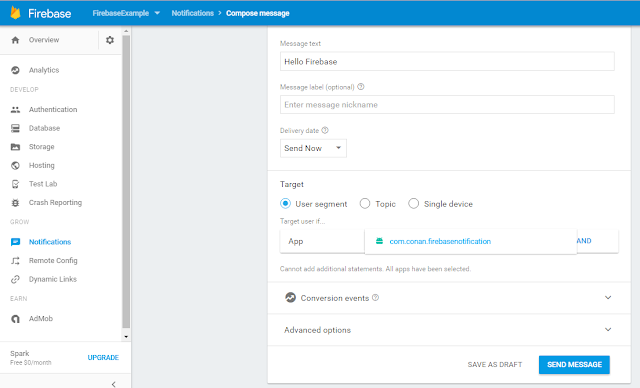
Task: Click the Send Message button
Action: [574, 365]
